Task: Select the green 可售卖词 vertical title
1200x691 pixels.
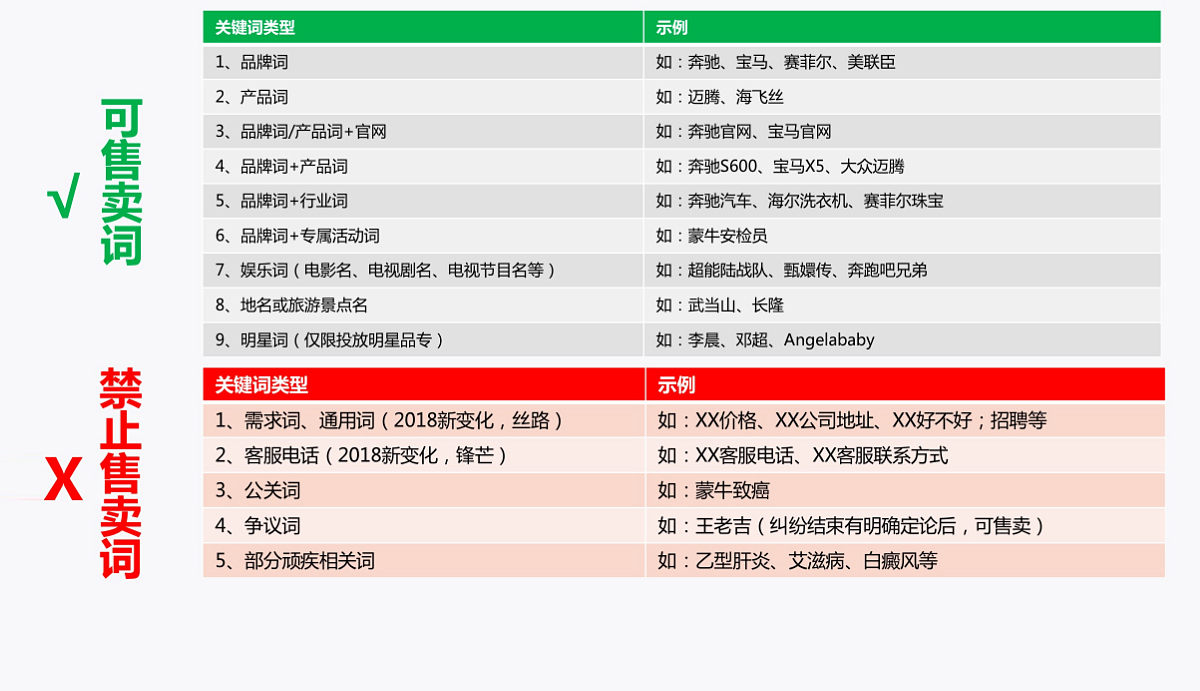Action: pos(122,182)
